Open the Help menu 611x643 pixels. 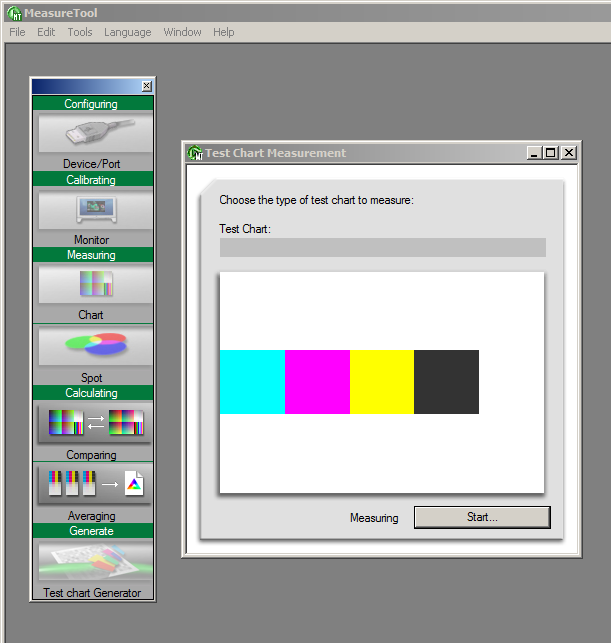pyautogui.click(x=223, y=32)
